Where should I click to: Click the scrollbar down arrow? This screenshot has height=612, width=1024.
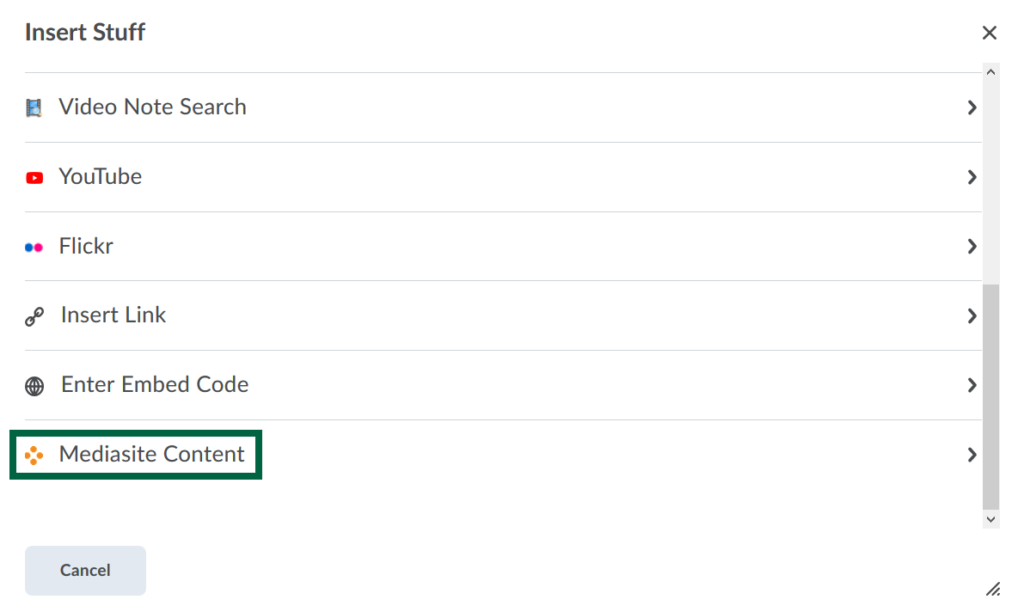(x=991, y=519)
